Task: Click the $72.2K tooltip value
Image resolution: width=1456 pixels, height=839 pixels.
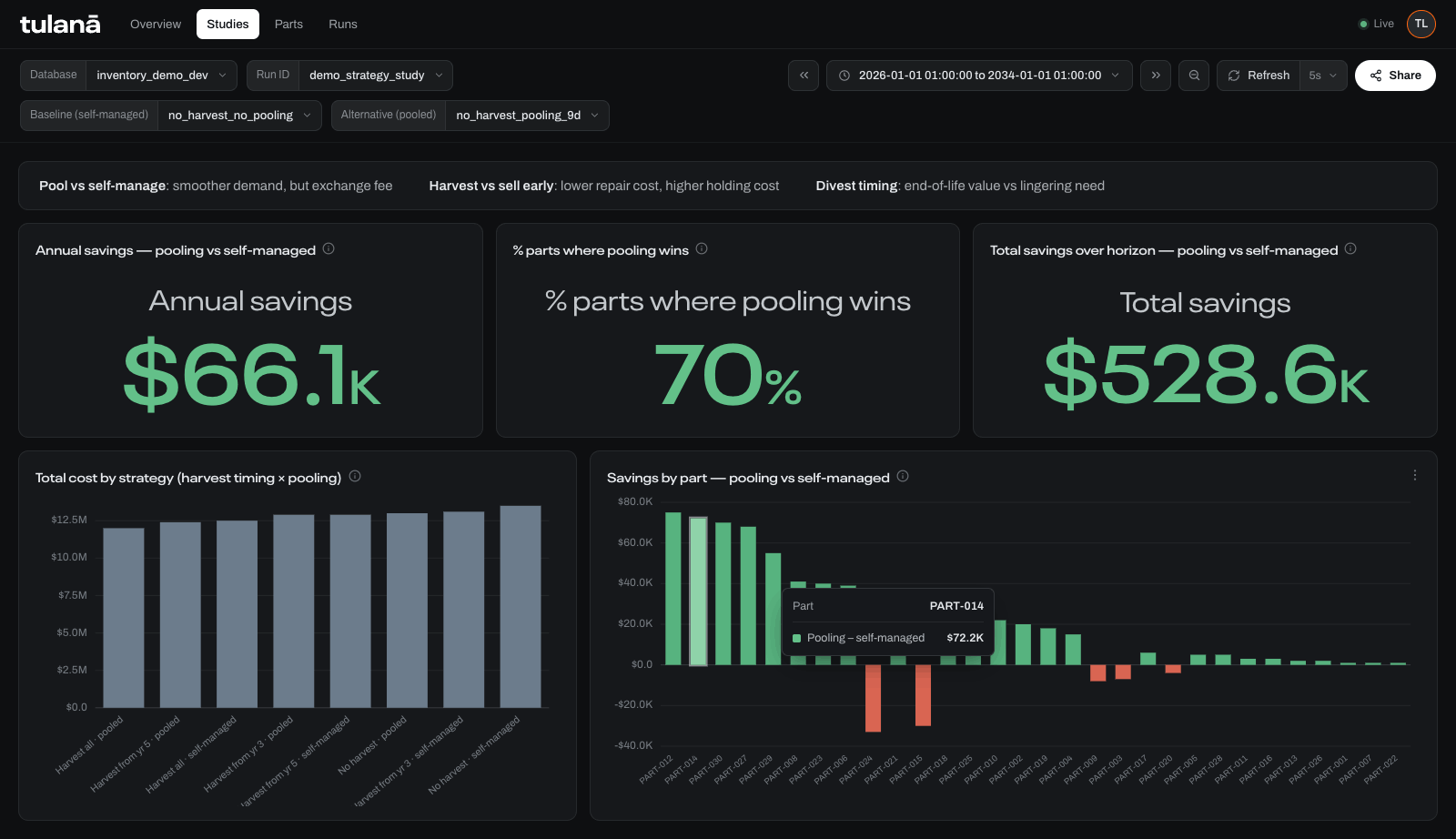Action: click(x=965, y=638)
